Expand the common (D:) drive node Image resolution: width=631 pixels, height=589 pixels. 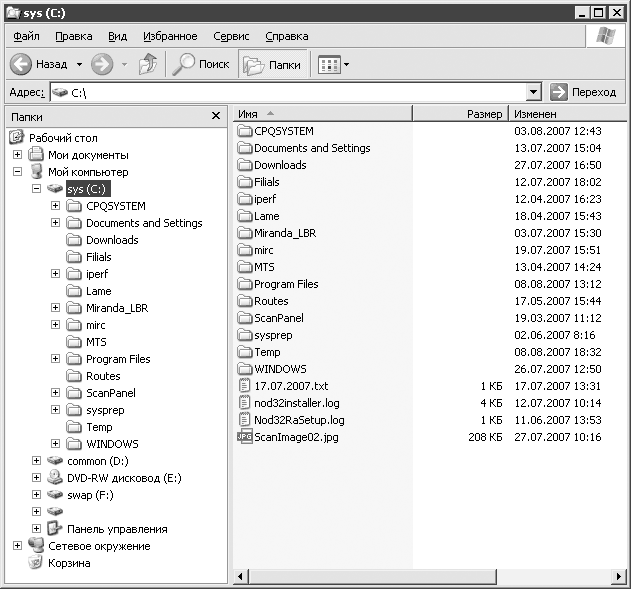coord(37,461)
